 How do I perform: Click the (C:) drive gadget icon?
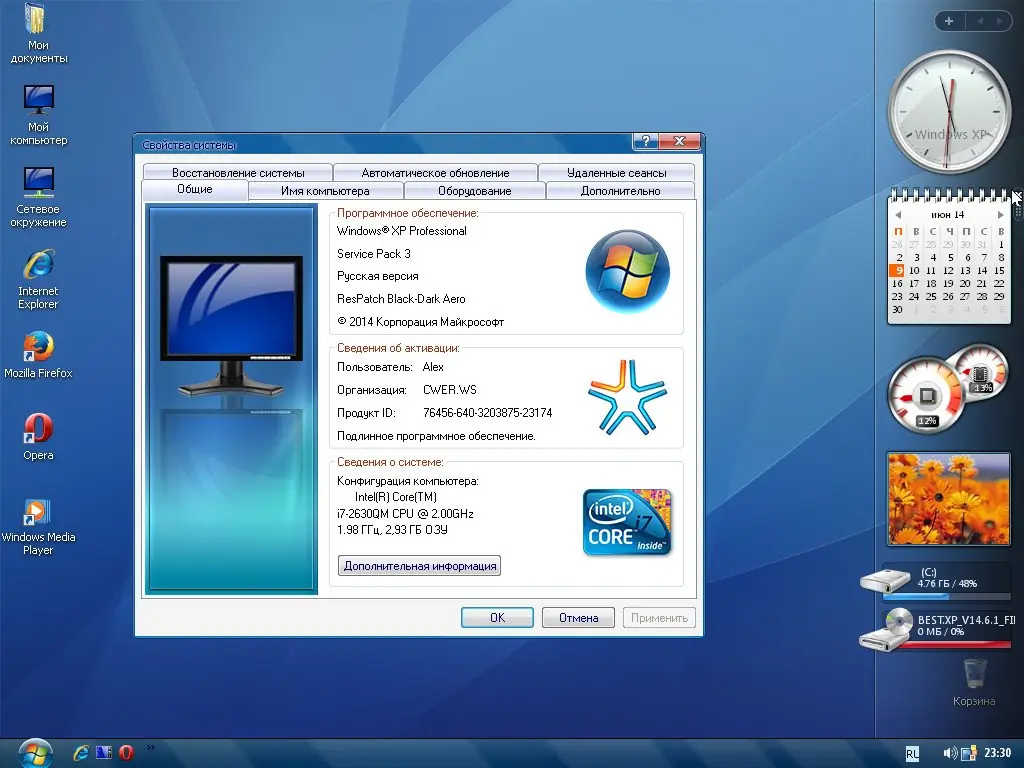click(x=885, y=579)
